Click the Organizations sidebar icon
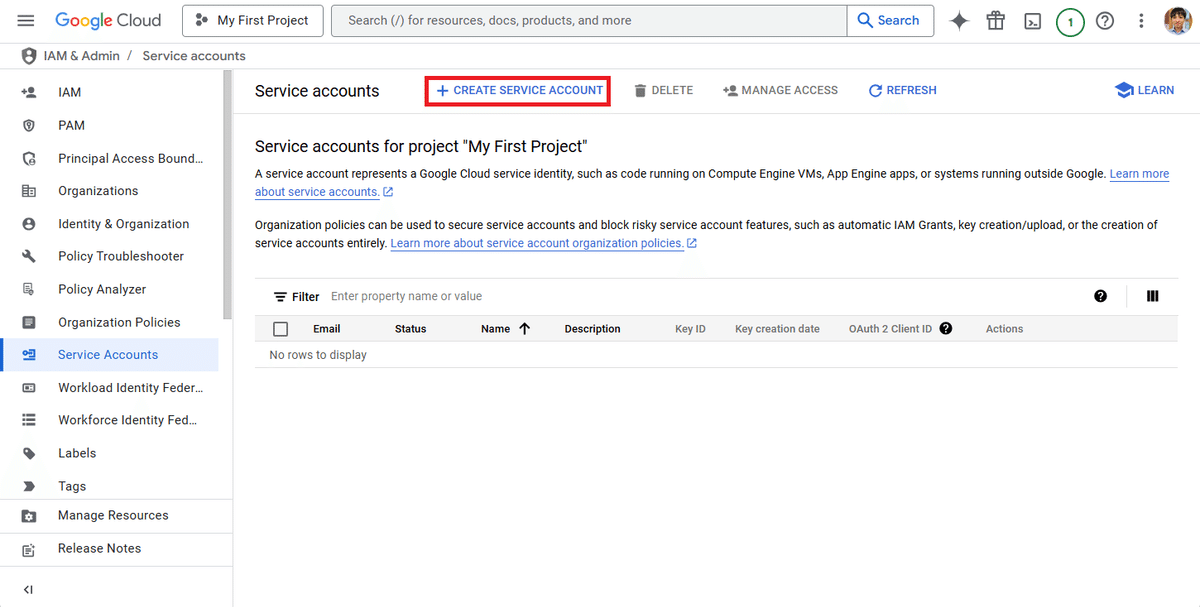This screenshot has height=607, width=1200. coord(29,191)
